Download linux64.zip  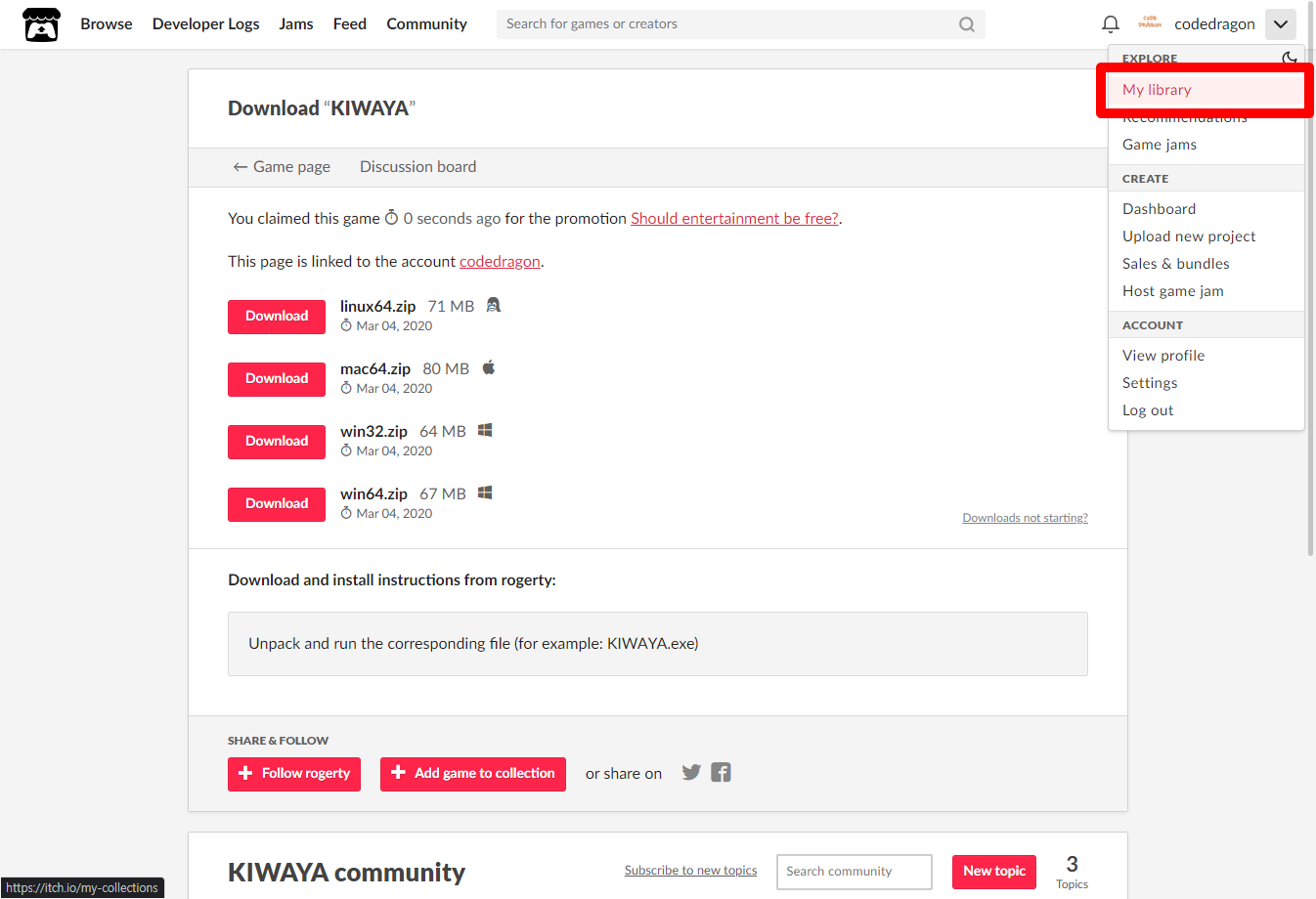click(277, 317)
